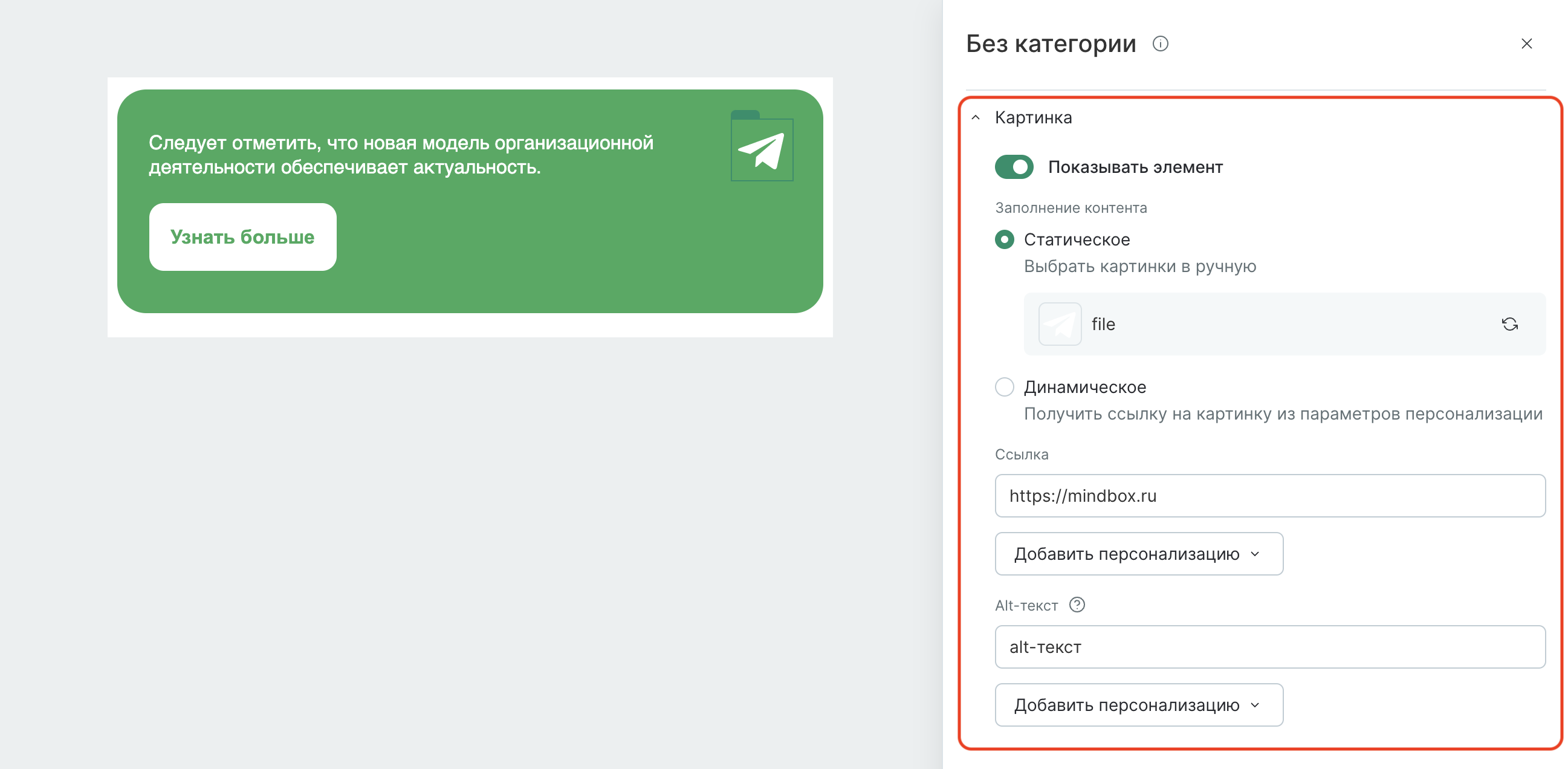Screen dimensions: 1568x769
Task: Click the Alt-текст help question icon
Action: pos(1077,605)
